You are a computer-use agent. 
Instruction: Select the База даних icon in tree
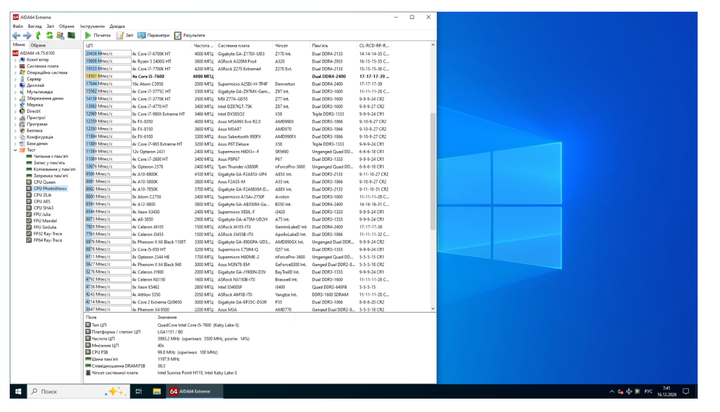click(x=22, y=143)
